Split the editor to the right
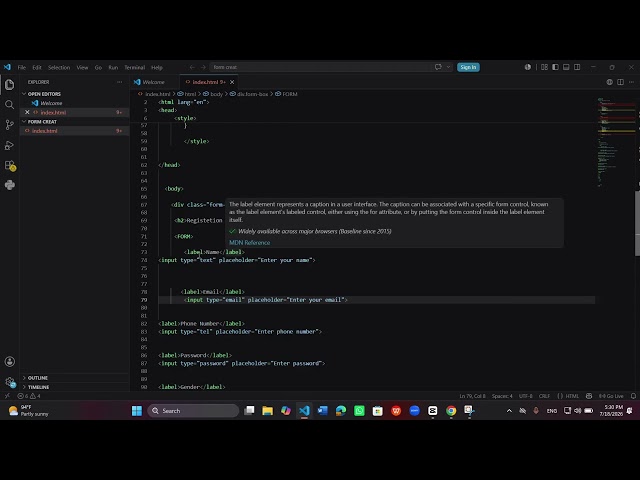Viewport: 640px width, 480px height. (620, 82)
